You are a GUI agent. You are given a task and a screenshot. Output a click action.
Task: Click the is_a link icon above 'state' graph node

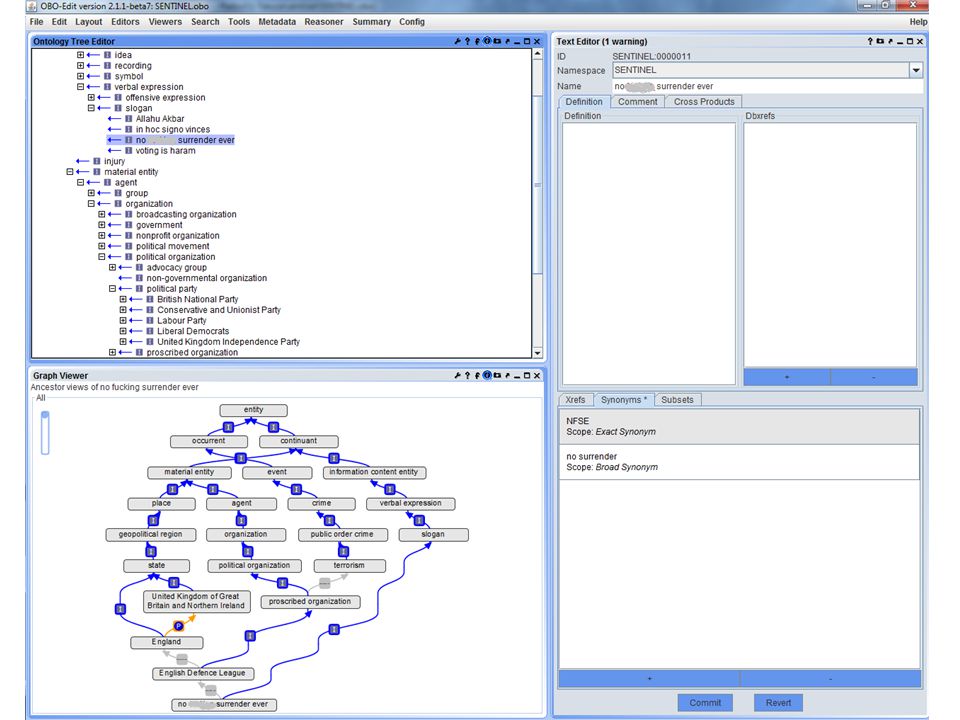tap(151, 551)
